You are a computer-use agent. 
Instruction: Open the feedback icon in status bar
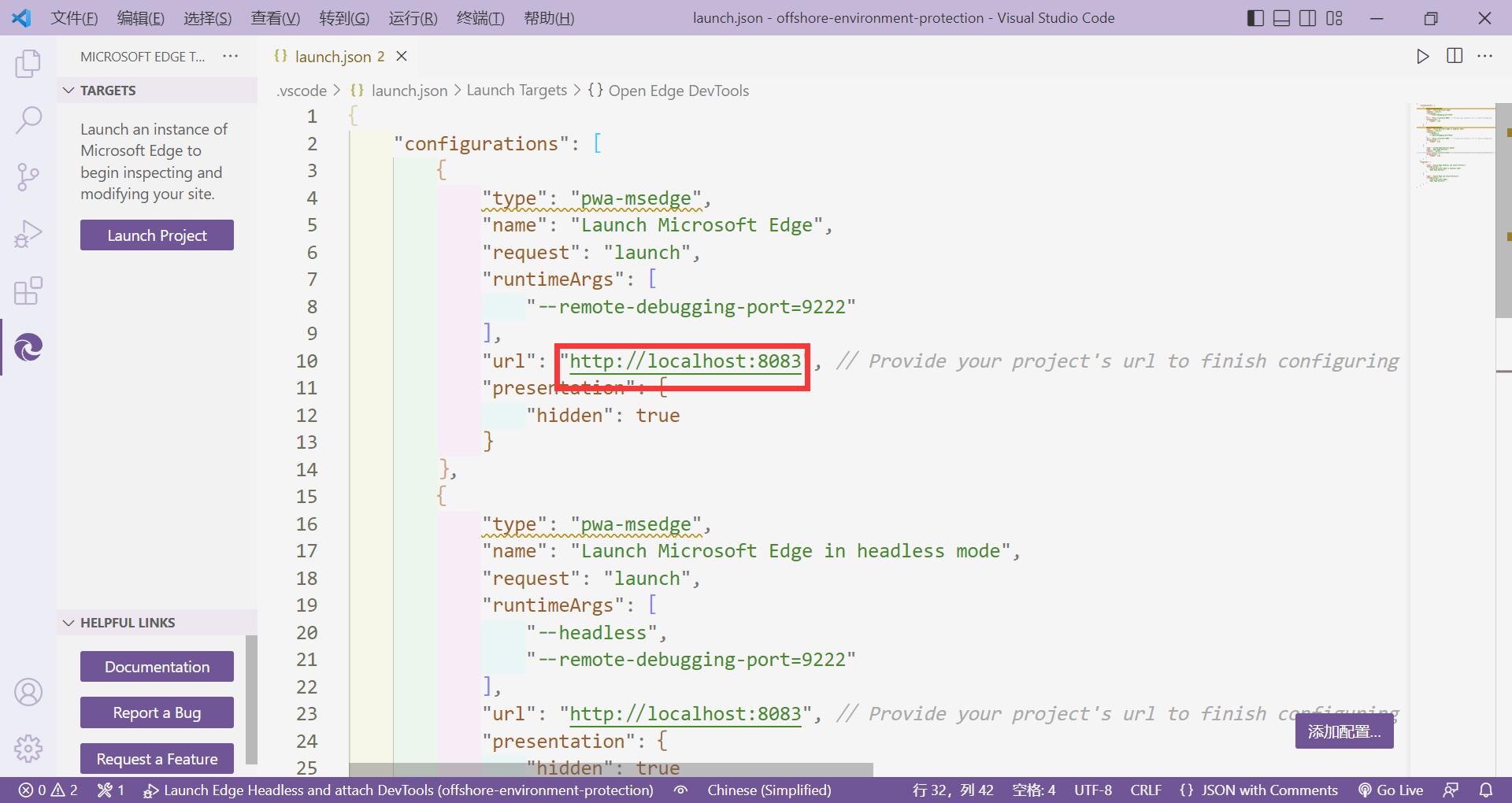pyautogui.click(x=1451, y=790)
